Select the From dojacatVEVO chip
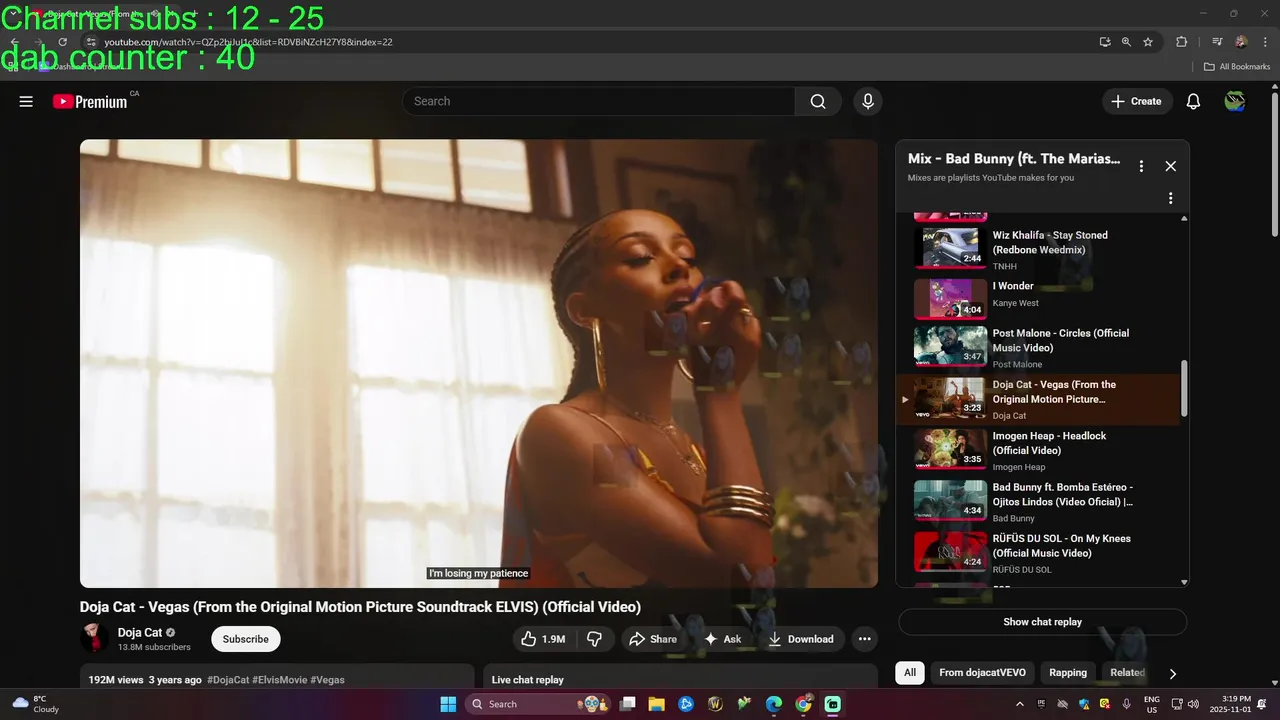This screenshot has height=720, width=1280. point(982,673)
